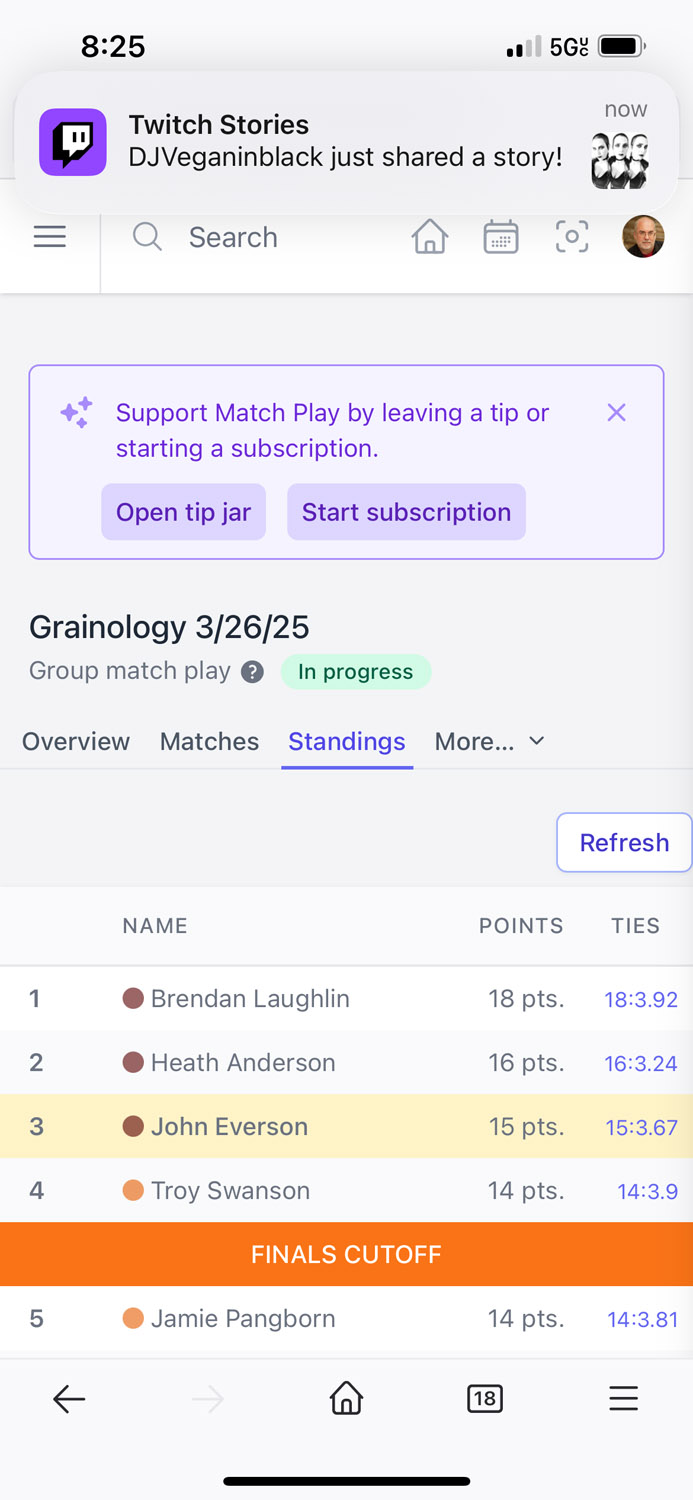Switch to the Overview tab
The width and height of the screenshot is (693, 1500).
(x=76, y=741)
